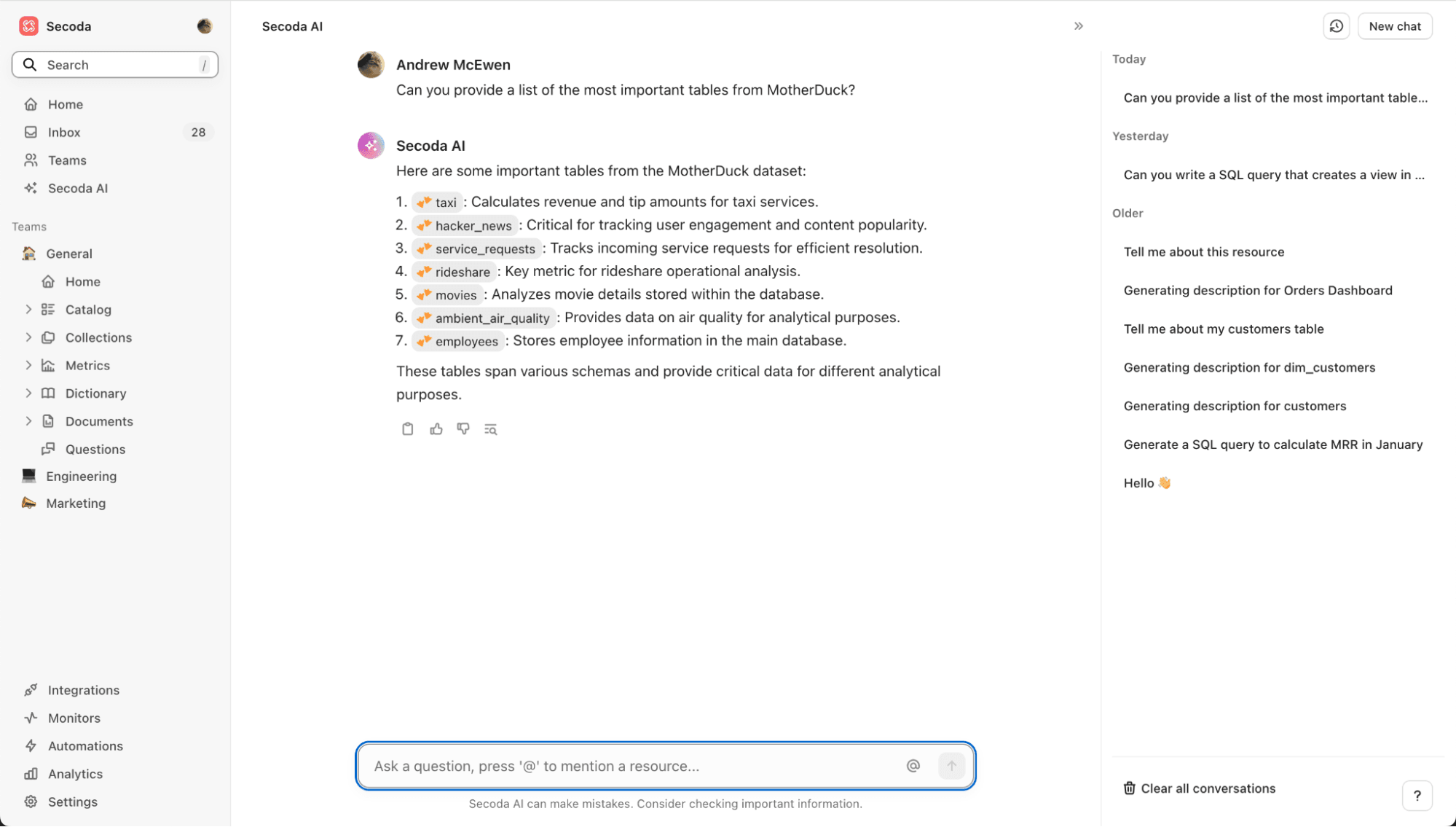Click the sidebar Search field

tap(115, 65)
